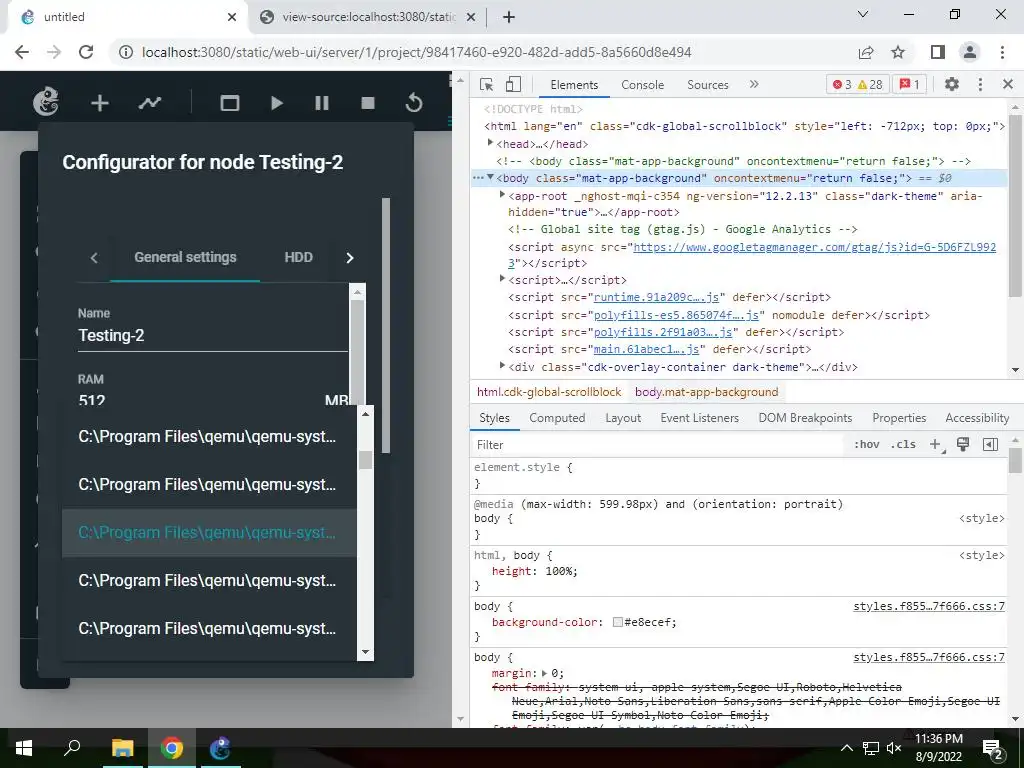Open the Chrome tab search dropdown
The width and height of the screenshot is (1024, 768).
(863, 14)
